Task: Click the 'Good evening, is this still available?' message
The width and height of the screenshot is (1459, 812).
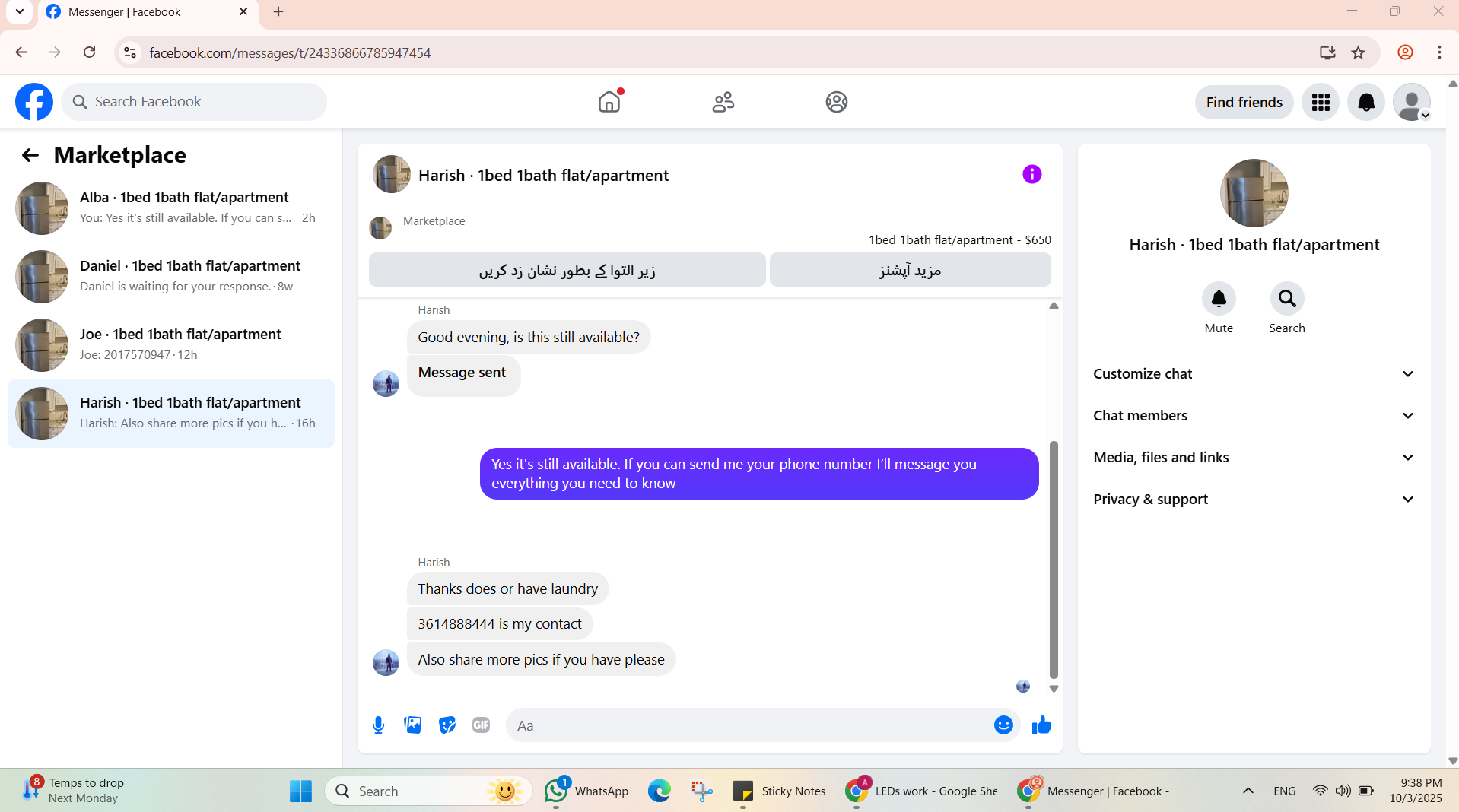Action: click(529, 338)
